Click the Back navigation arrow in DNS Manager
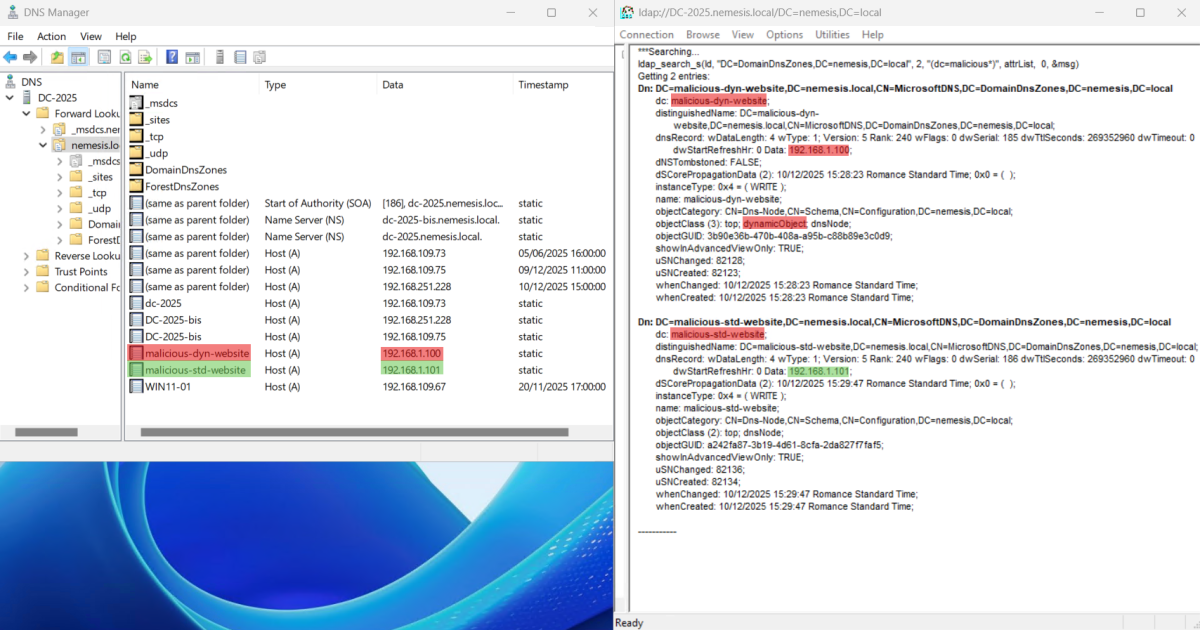 (11, 57)
